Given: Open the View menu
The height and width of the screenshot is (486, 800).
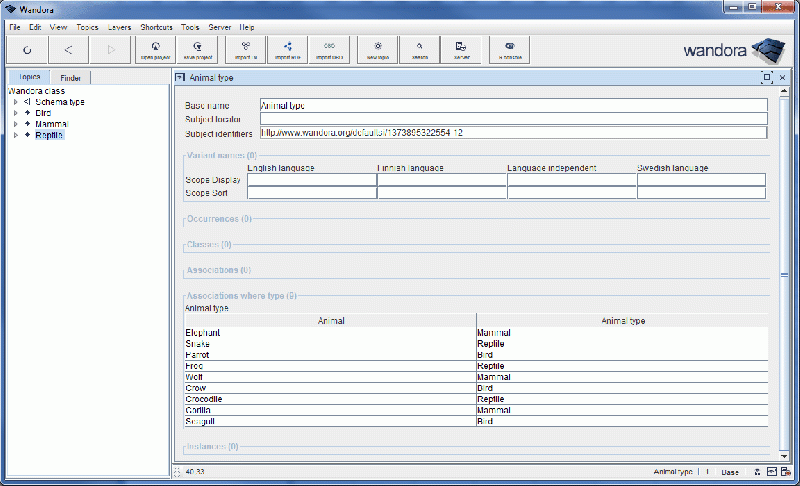Looking at the screenshot, I should click(x=58, y=27).
